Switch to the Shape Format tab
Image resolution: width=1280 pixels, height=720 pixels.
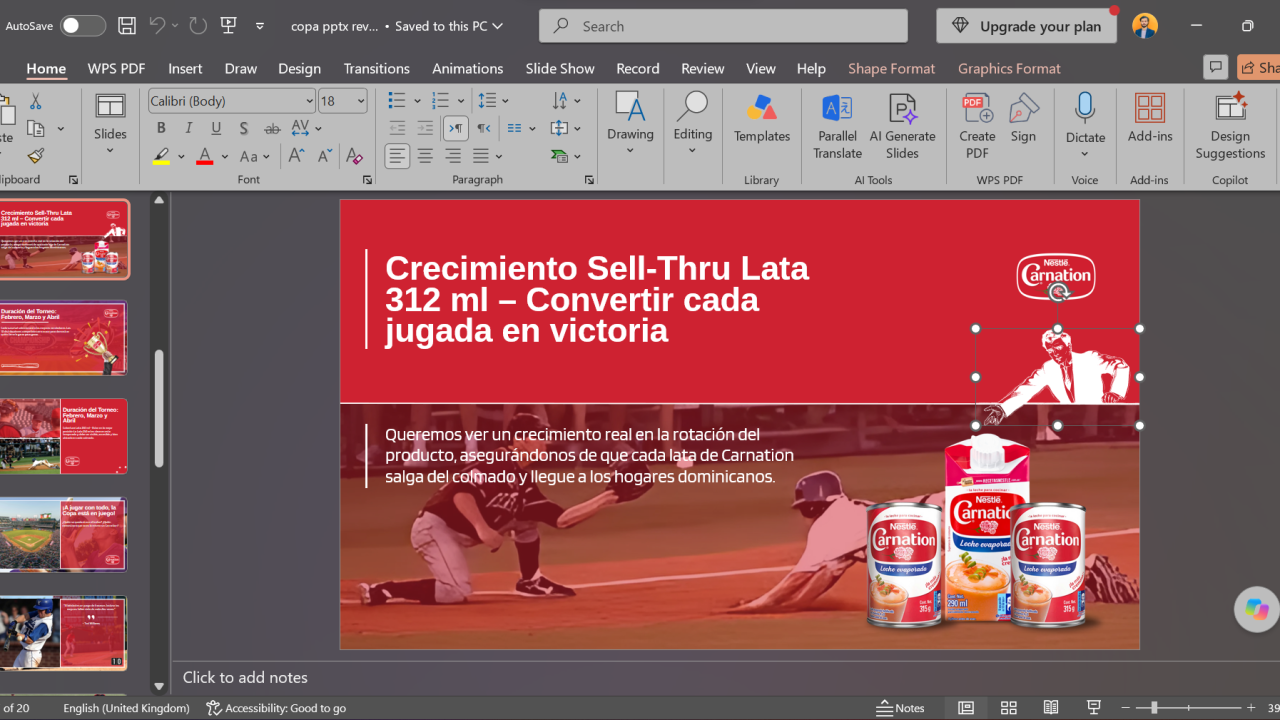point(891,68)
